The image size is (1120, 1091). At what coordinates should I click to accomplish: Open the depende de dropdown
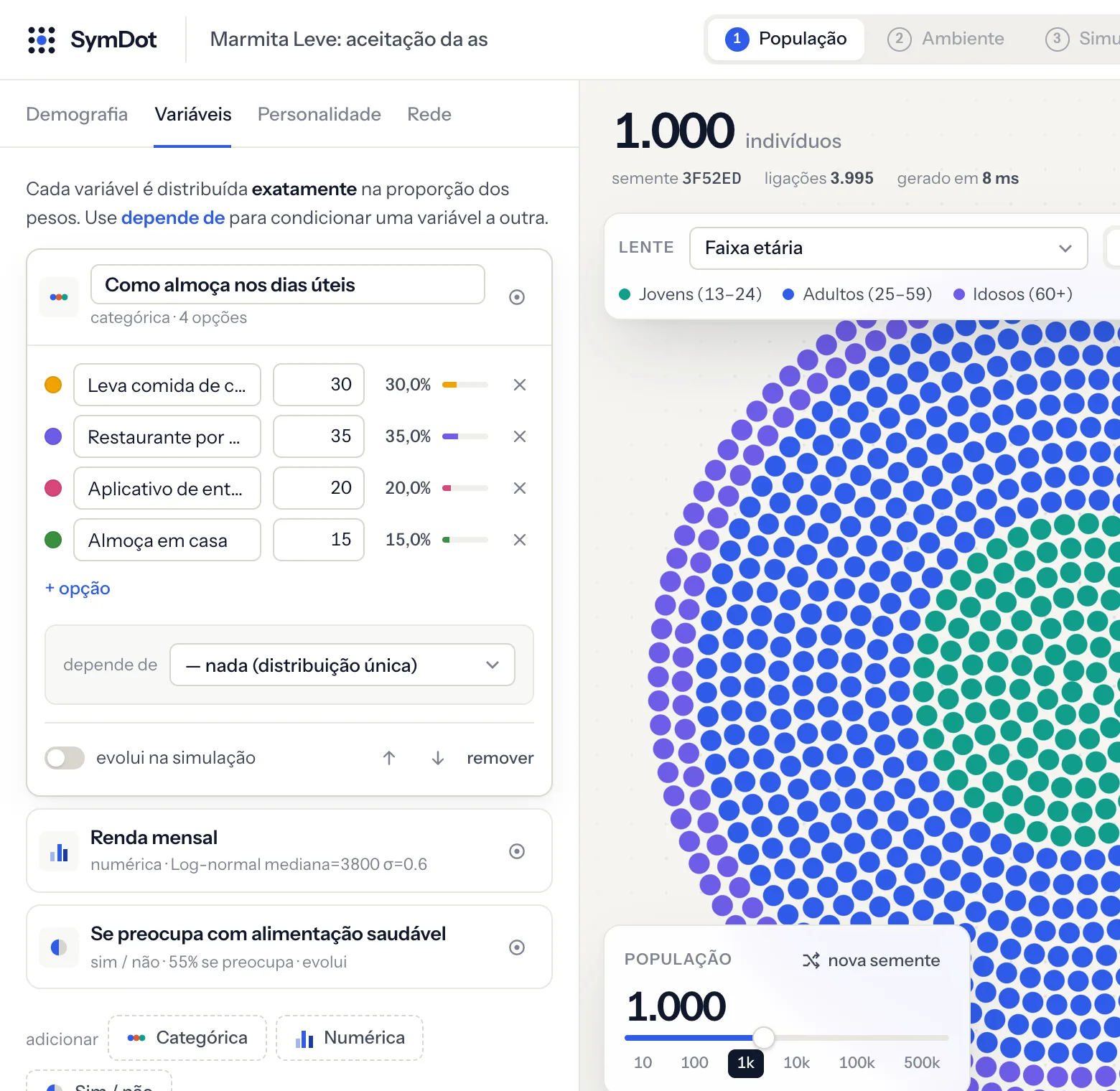(342, 665)
